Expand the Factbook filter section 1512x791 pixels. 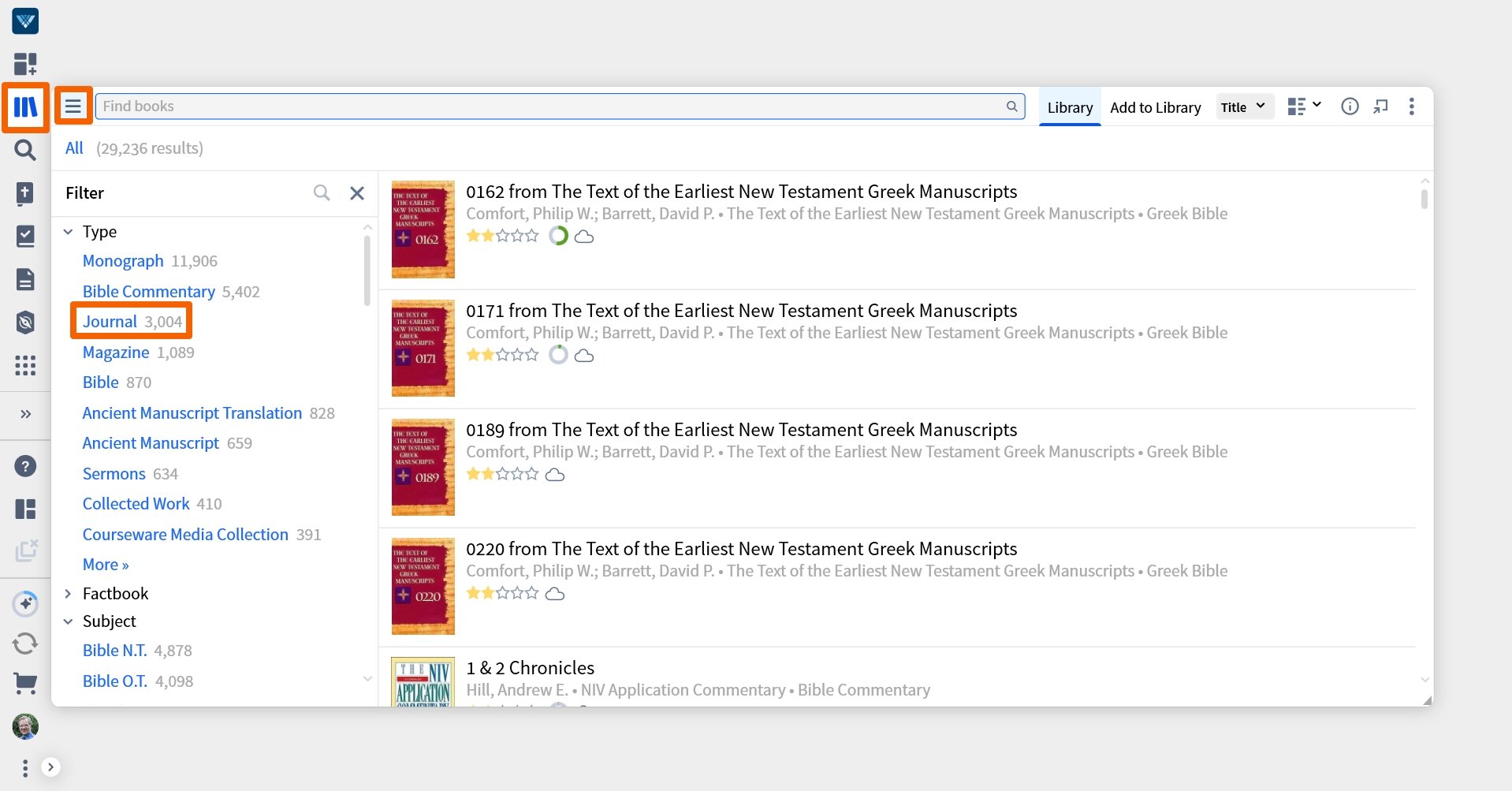tap(68, 594)
